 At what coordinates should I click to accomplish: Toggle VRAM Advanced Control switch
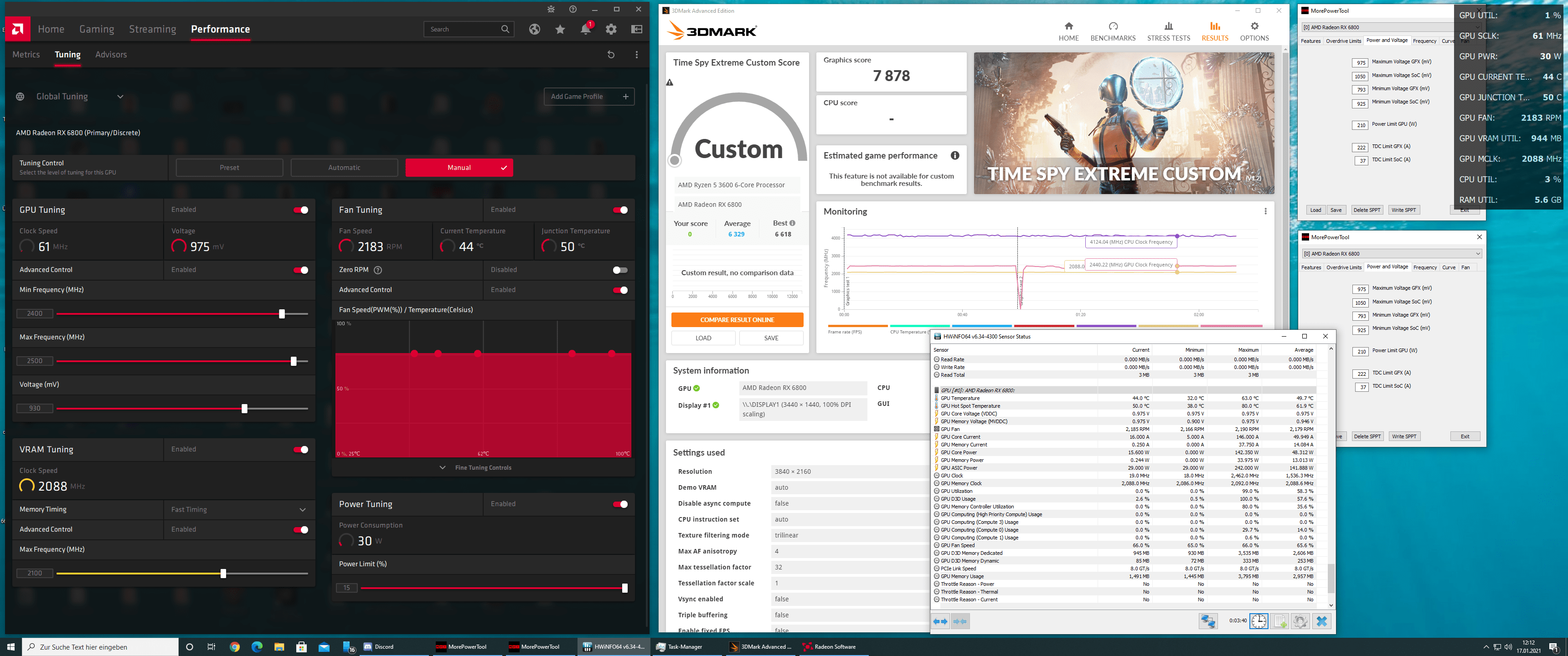click(301, 530)
